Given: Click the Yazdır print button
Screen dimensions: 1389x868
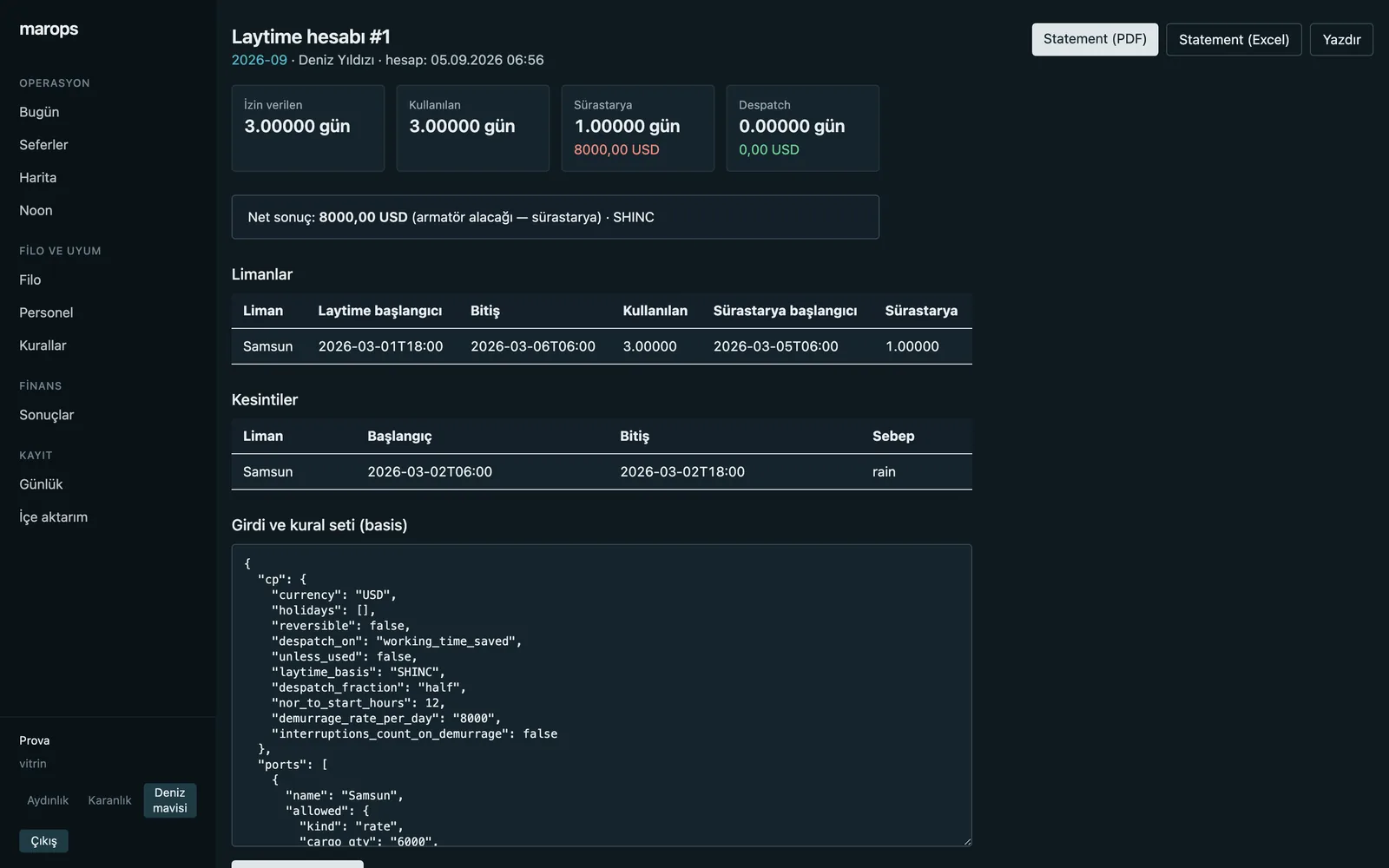Looking at the screenshot, I should 1341,39.
